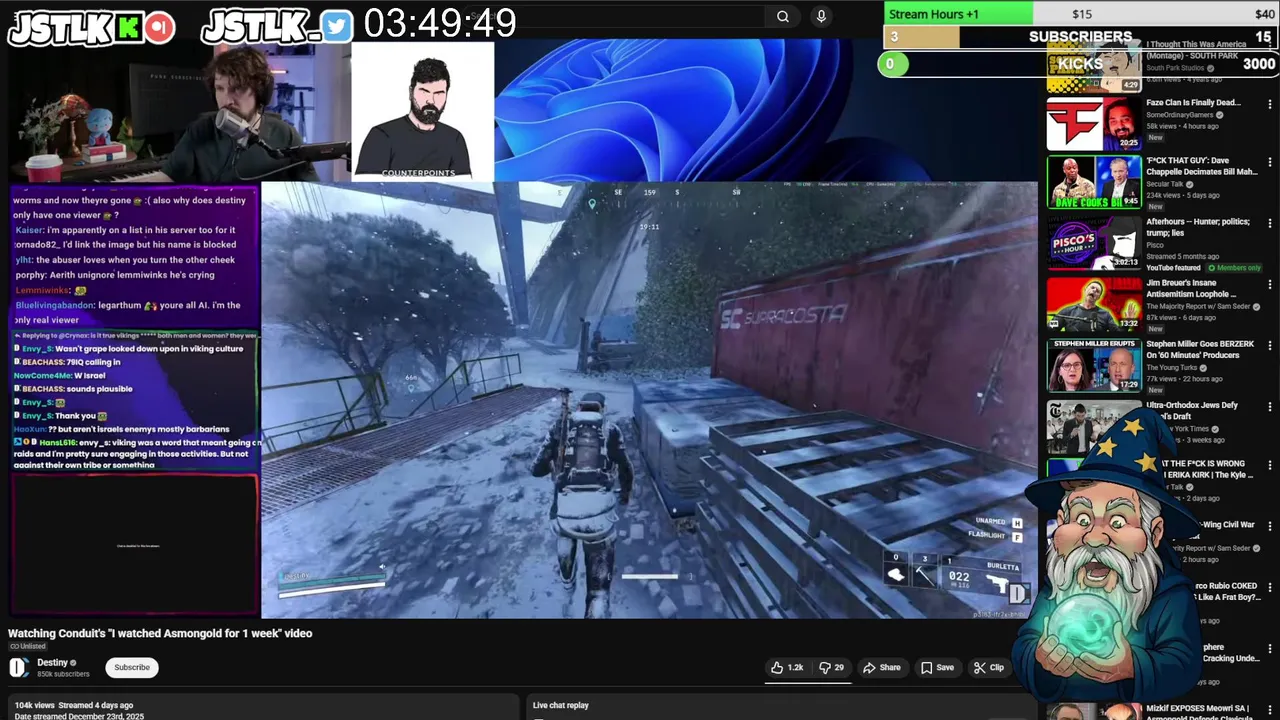
Task: Click the Unlisted label under the title
Action: pyautogui.click(x=27, y=646)
